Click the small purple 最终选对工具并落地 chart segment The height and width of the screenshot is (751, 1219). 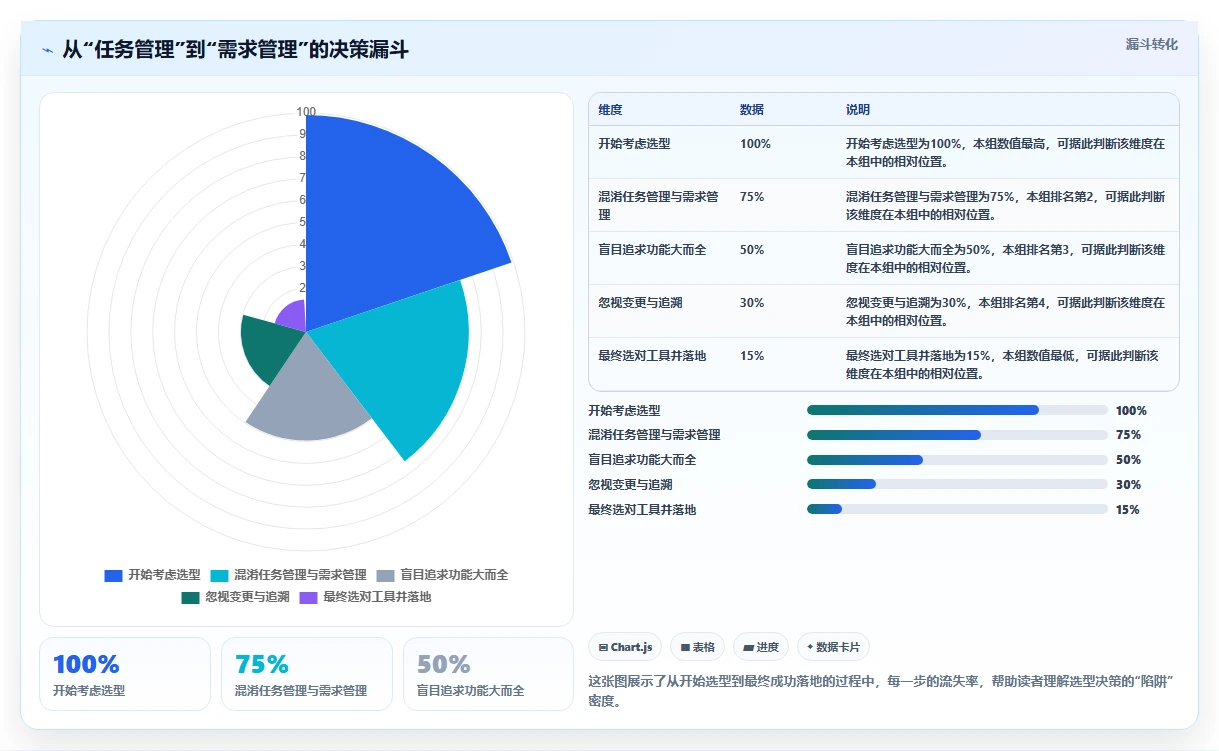(x=293, y=317)
